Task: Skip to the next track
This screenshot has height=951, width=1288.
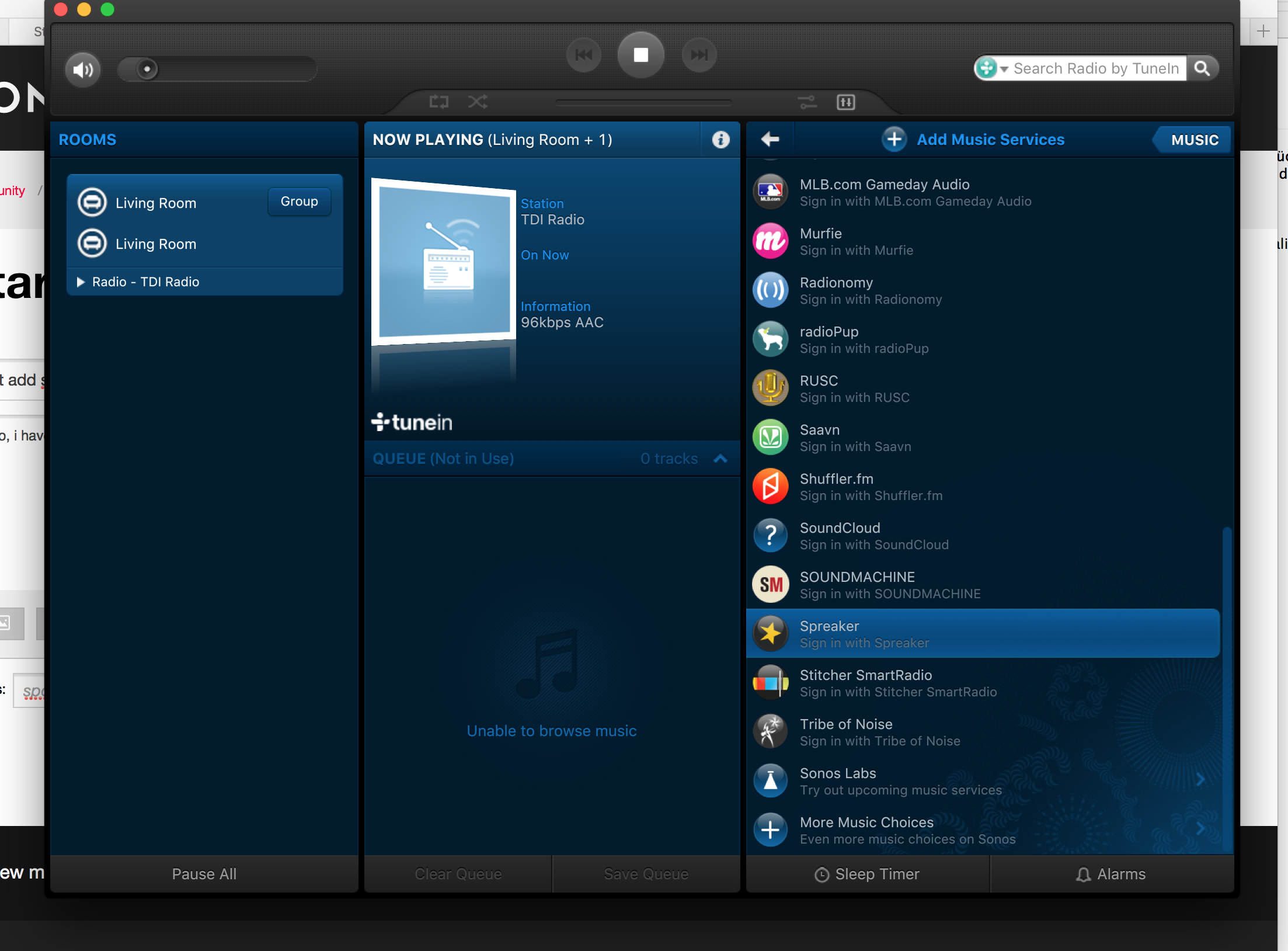Action: [698, 55]
